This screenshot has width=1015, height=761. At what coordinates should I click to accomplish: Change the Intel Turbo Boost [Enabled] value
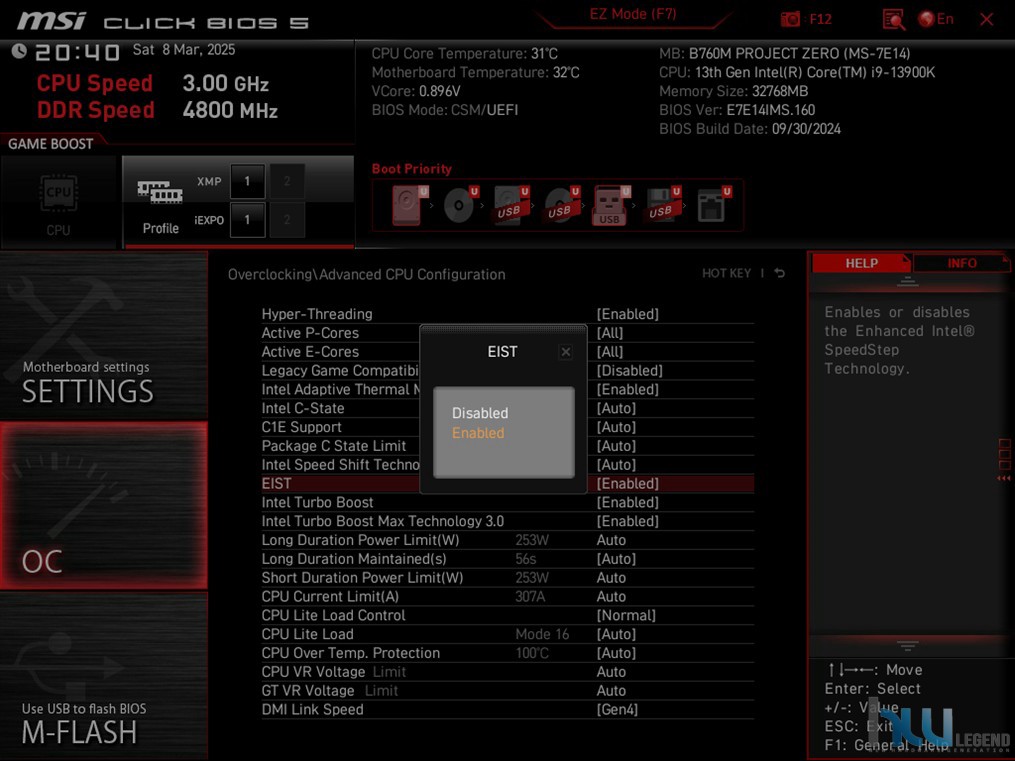(x=627, y=502)
